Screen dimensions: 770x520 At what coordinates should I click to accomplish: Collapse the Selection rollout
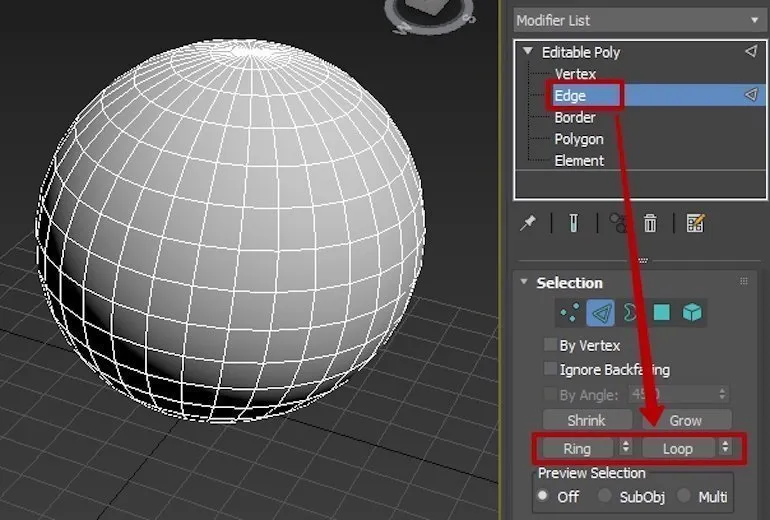point(523,283)
